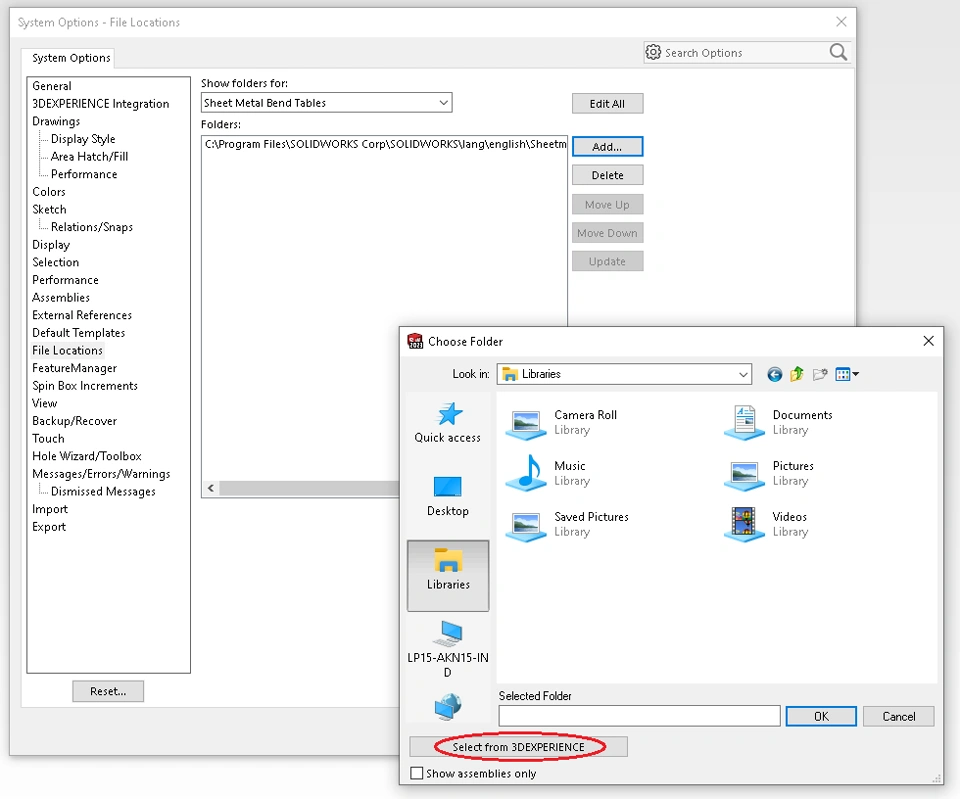Select Assemblies in options tree
960x799 pixels.
coord(61,298)
